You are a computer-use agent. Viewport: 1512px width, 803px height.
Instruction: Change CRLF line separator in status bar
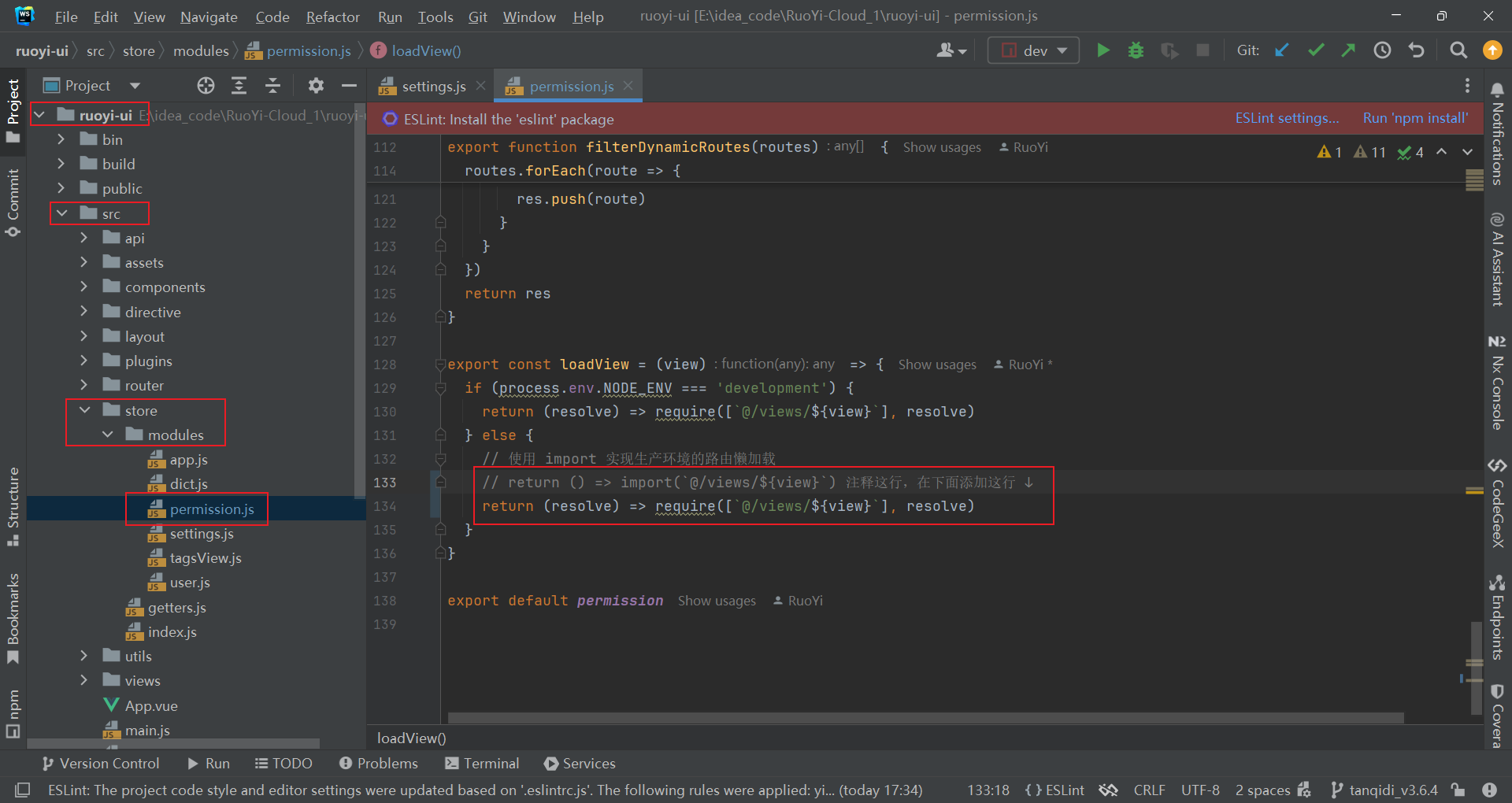click(1149, 790)
